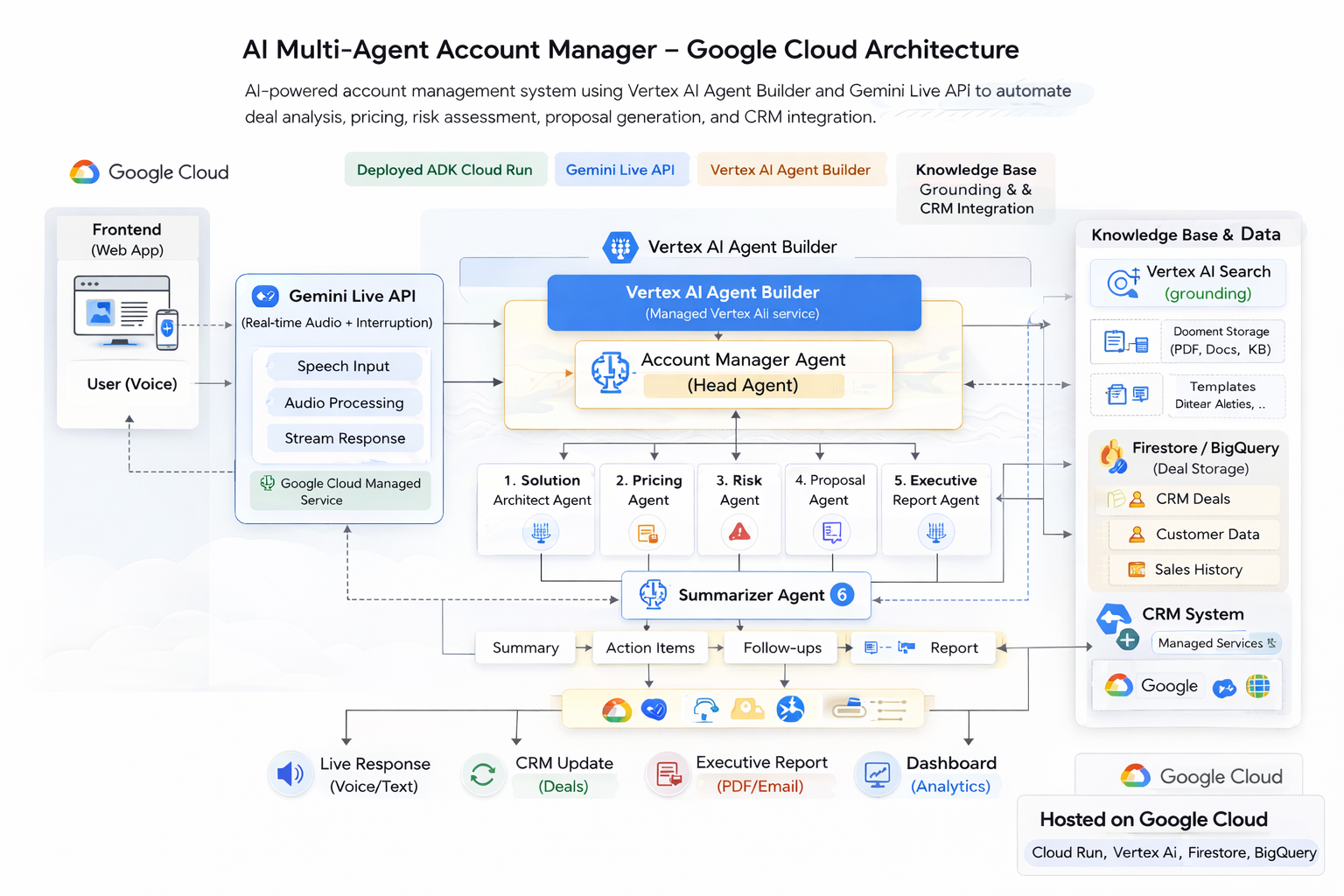Screen dimensions: 1344x896
Task: Click the Proposal Agent icon
Action: [x=831, y=531]
